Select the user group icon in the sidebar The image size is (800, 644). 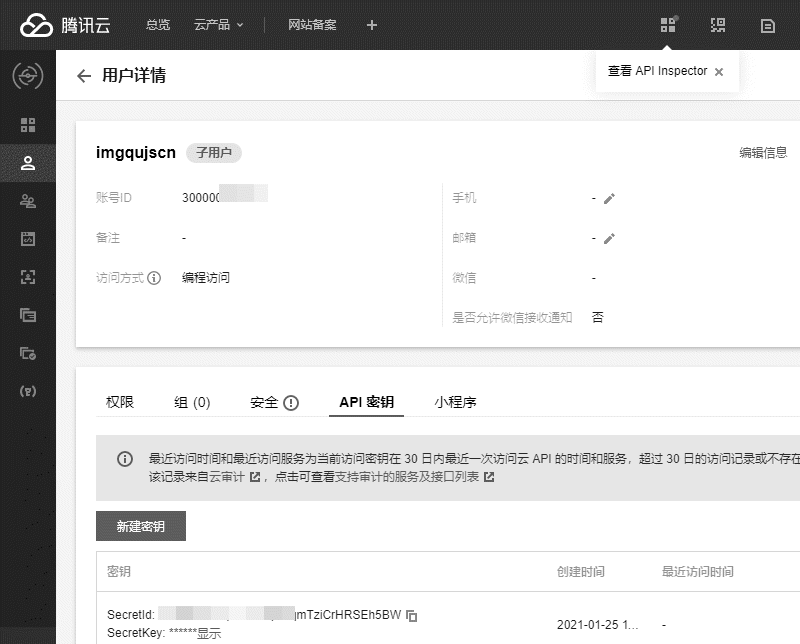click(27, 200)
